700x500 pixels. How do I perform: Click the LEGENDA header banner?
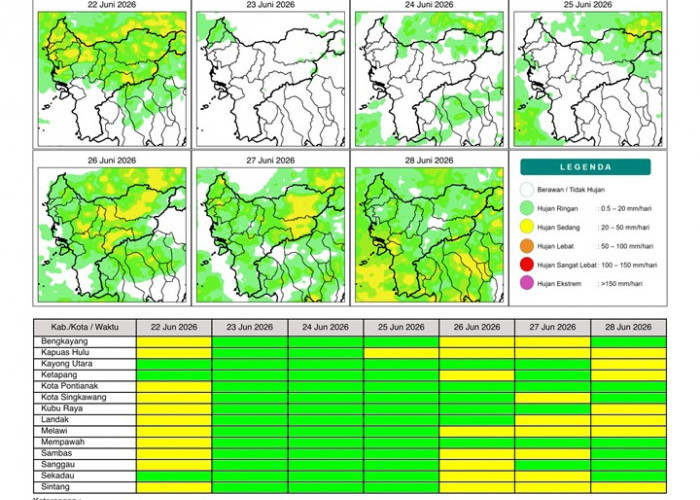[x=585, y=167]
